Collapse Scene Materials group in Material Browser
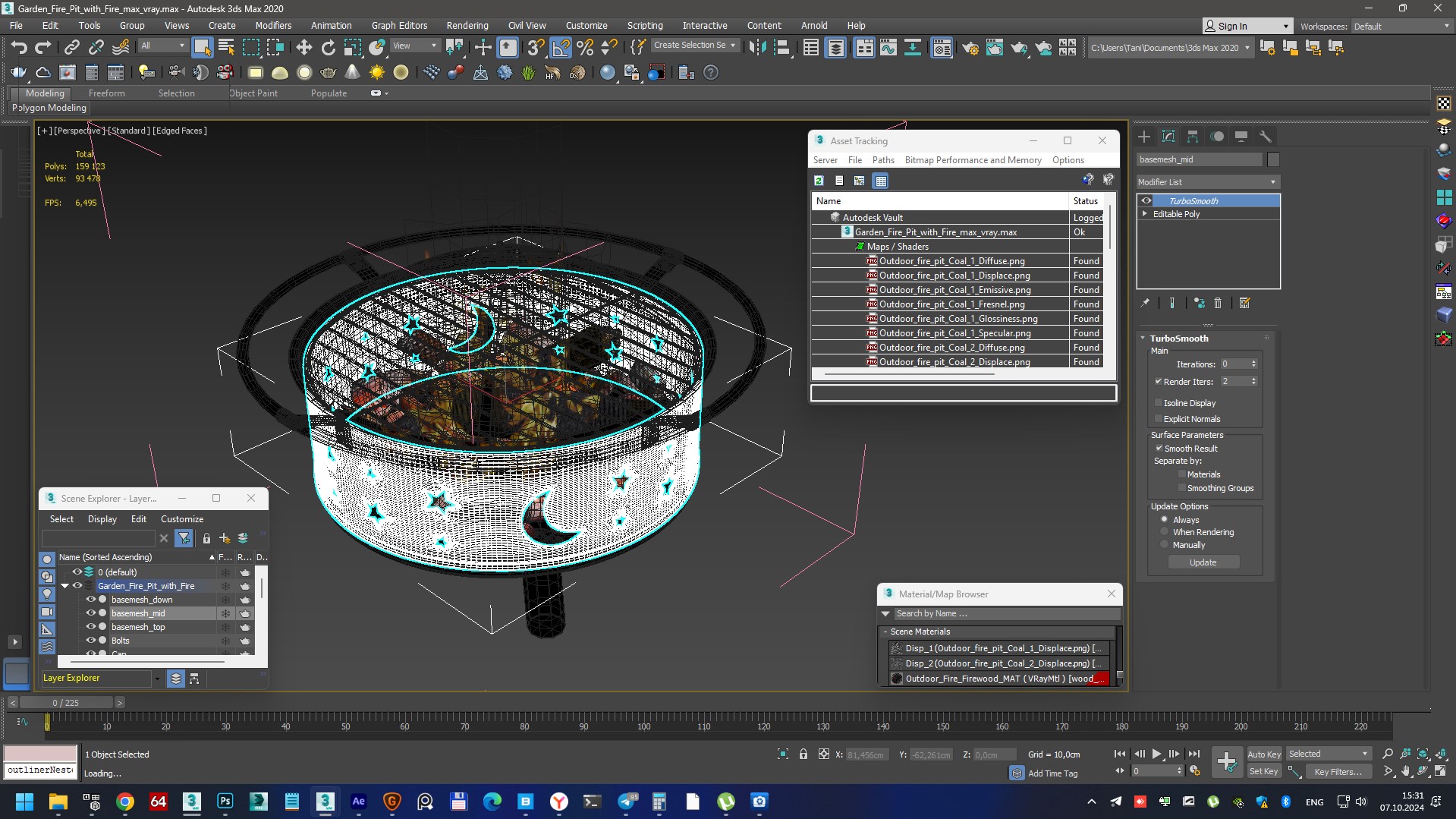1456x819 pixels. coord(885,632)
